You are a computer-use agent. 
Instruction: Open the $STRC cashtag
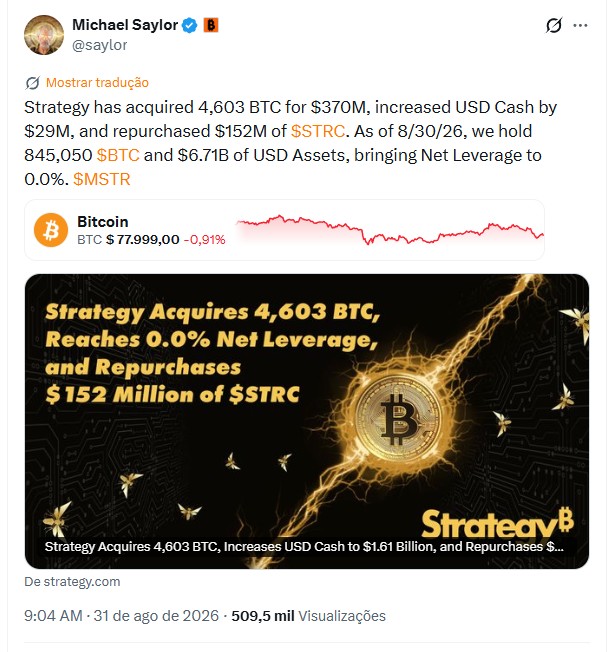[318, 131]
